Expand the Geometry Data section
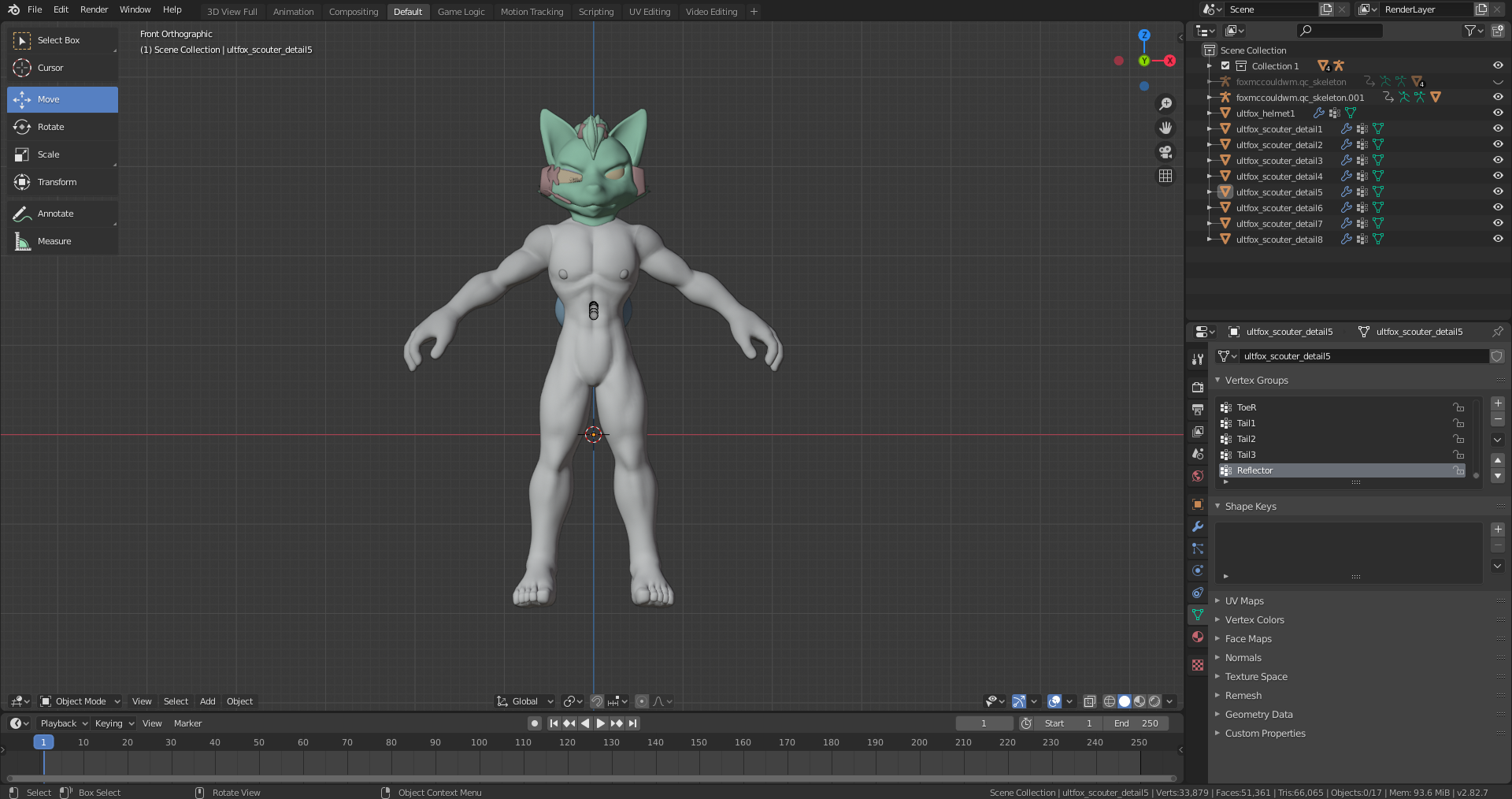 1258,715
